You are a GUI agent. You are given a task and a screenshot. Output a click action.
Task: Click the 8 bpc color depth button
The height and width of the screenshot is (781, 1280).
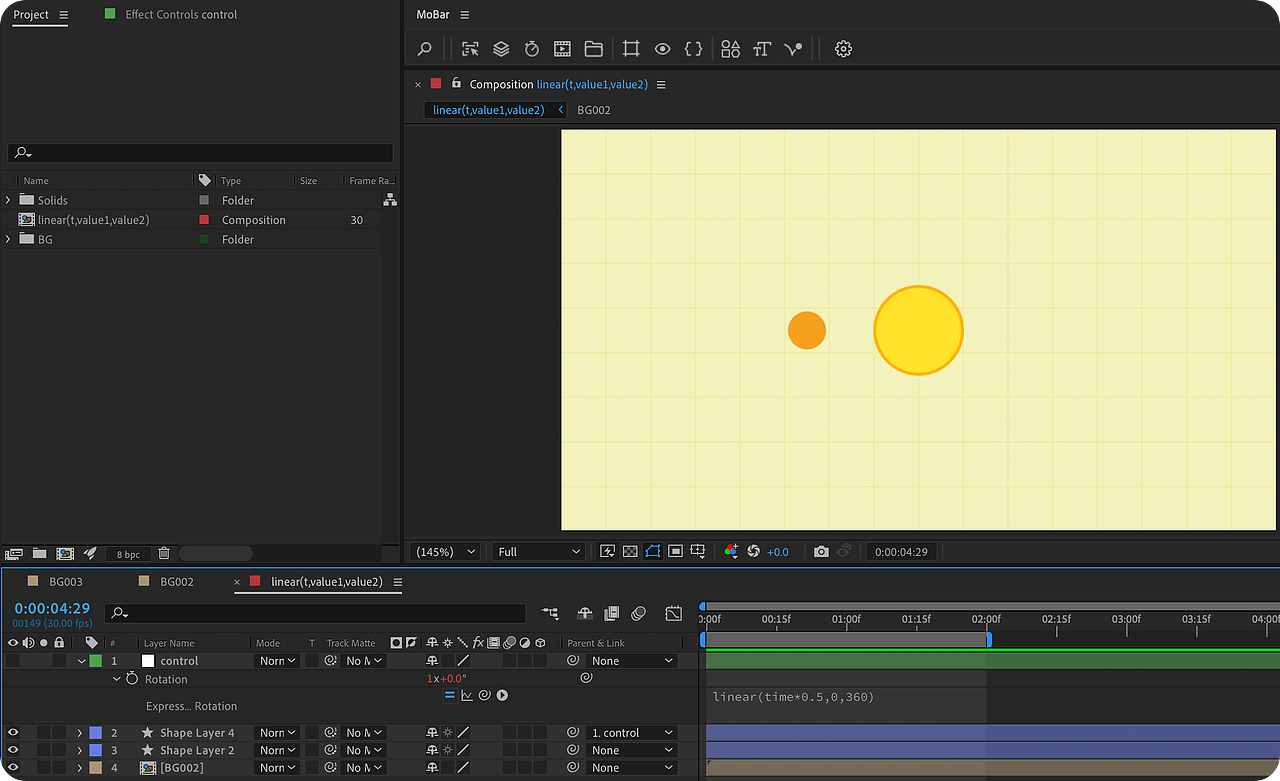tap(128, 554)
